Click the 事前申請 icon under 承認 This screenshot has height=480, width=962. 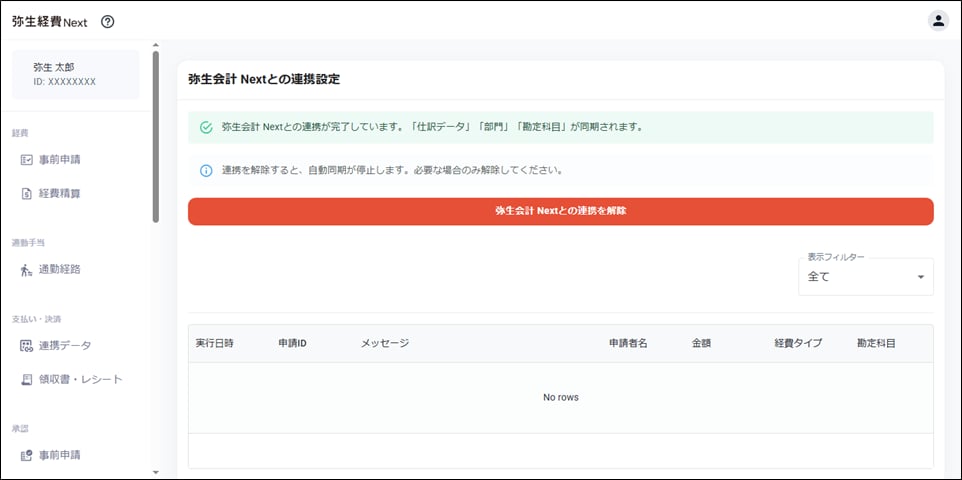26,455
